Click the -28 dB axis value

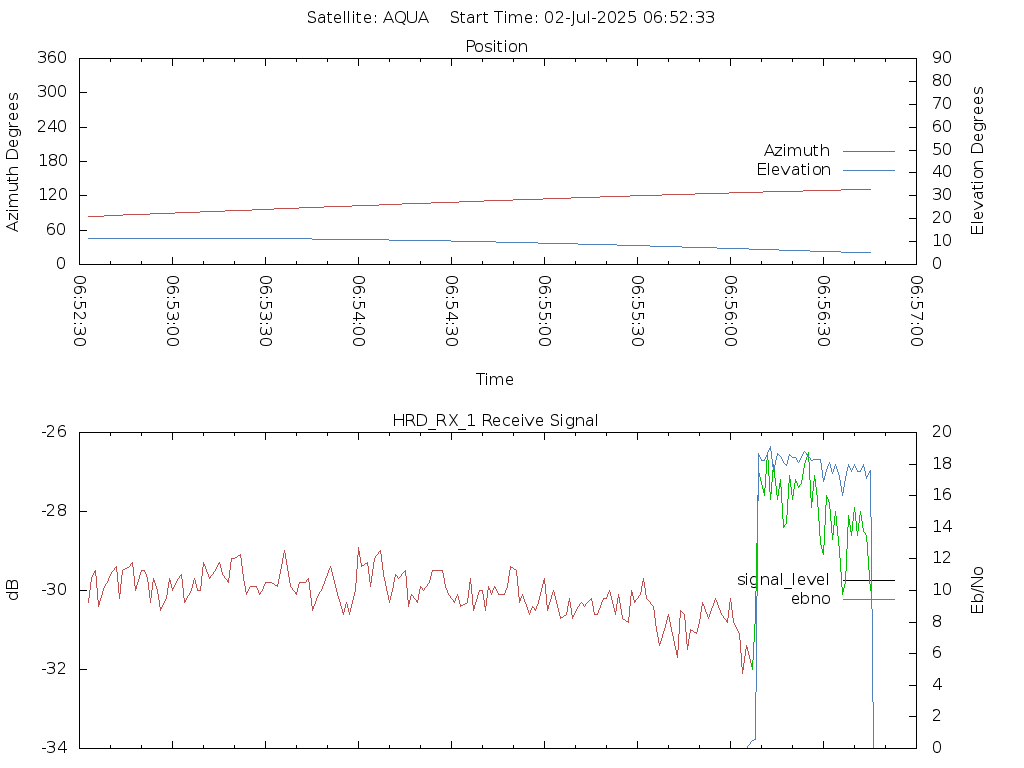54,511
